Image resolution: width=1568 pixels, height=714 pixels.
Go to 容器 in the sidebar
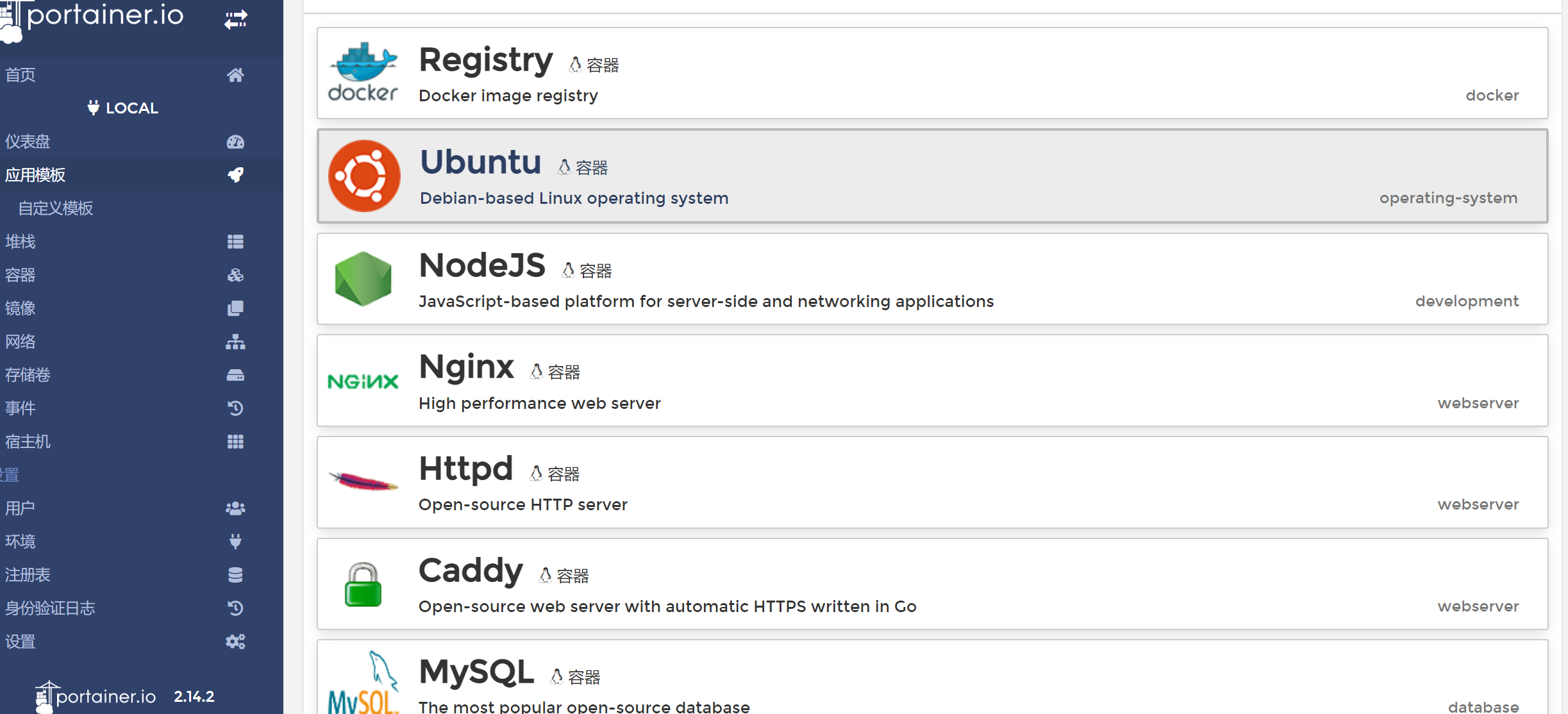[x=21, y=275]
